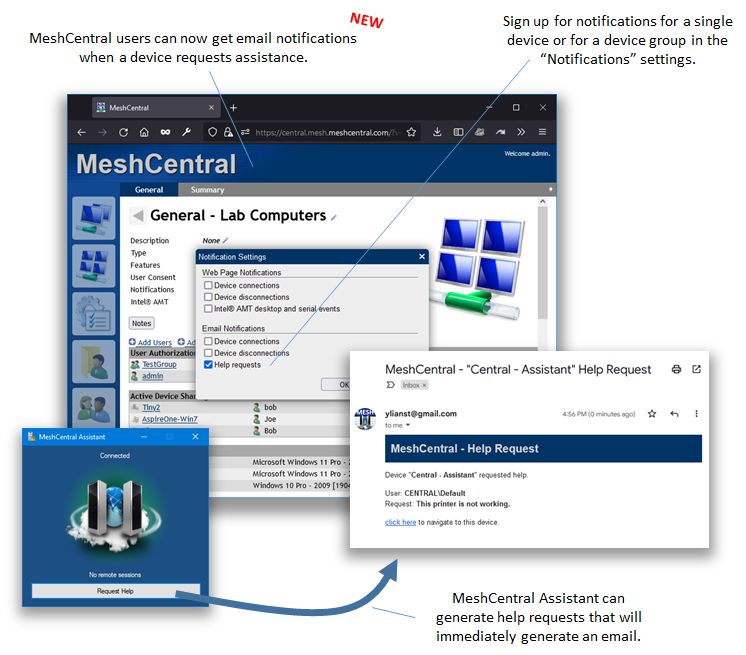Open the My Users sidebar icon
Viewport: 746px width, 655px height.
tap(94, 406)
